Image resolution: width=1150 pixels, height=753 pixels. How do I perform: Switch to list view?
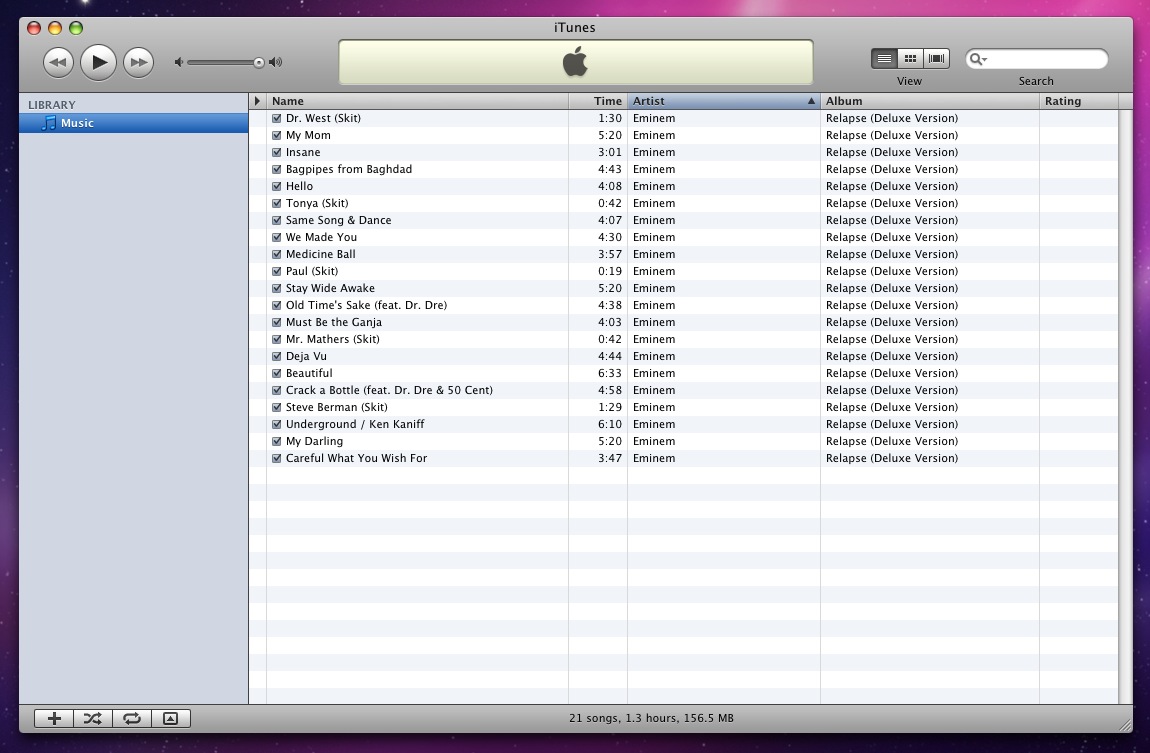tap(885, 59)
